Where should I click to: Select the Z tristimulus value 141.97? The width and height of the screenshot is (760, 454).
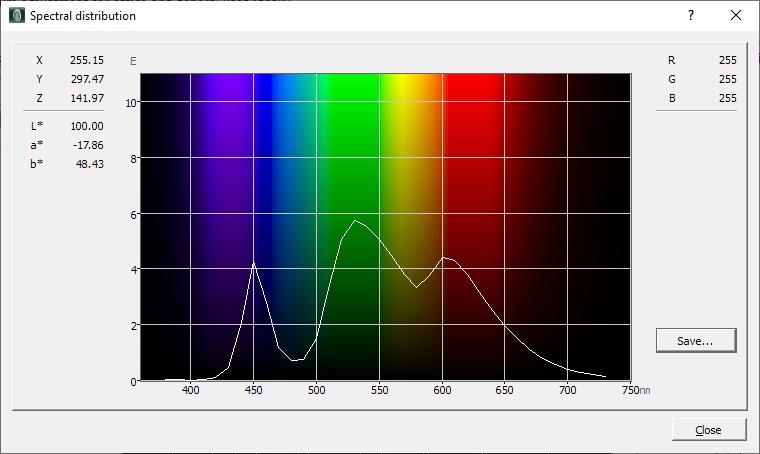point(86,98)
